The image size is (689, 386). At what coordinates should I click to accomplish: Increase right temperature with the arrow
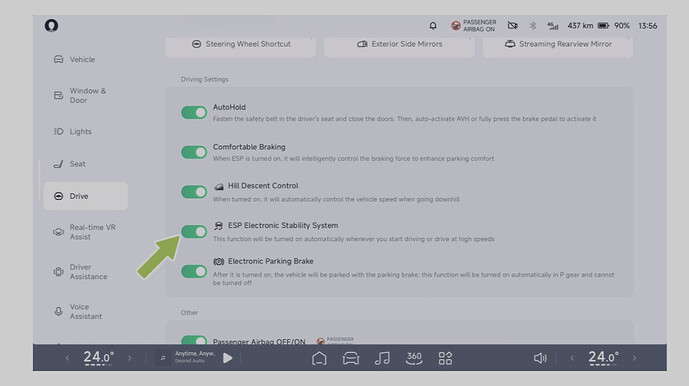pyautogui.click(x=635, y=358)
